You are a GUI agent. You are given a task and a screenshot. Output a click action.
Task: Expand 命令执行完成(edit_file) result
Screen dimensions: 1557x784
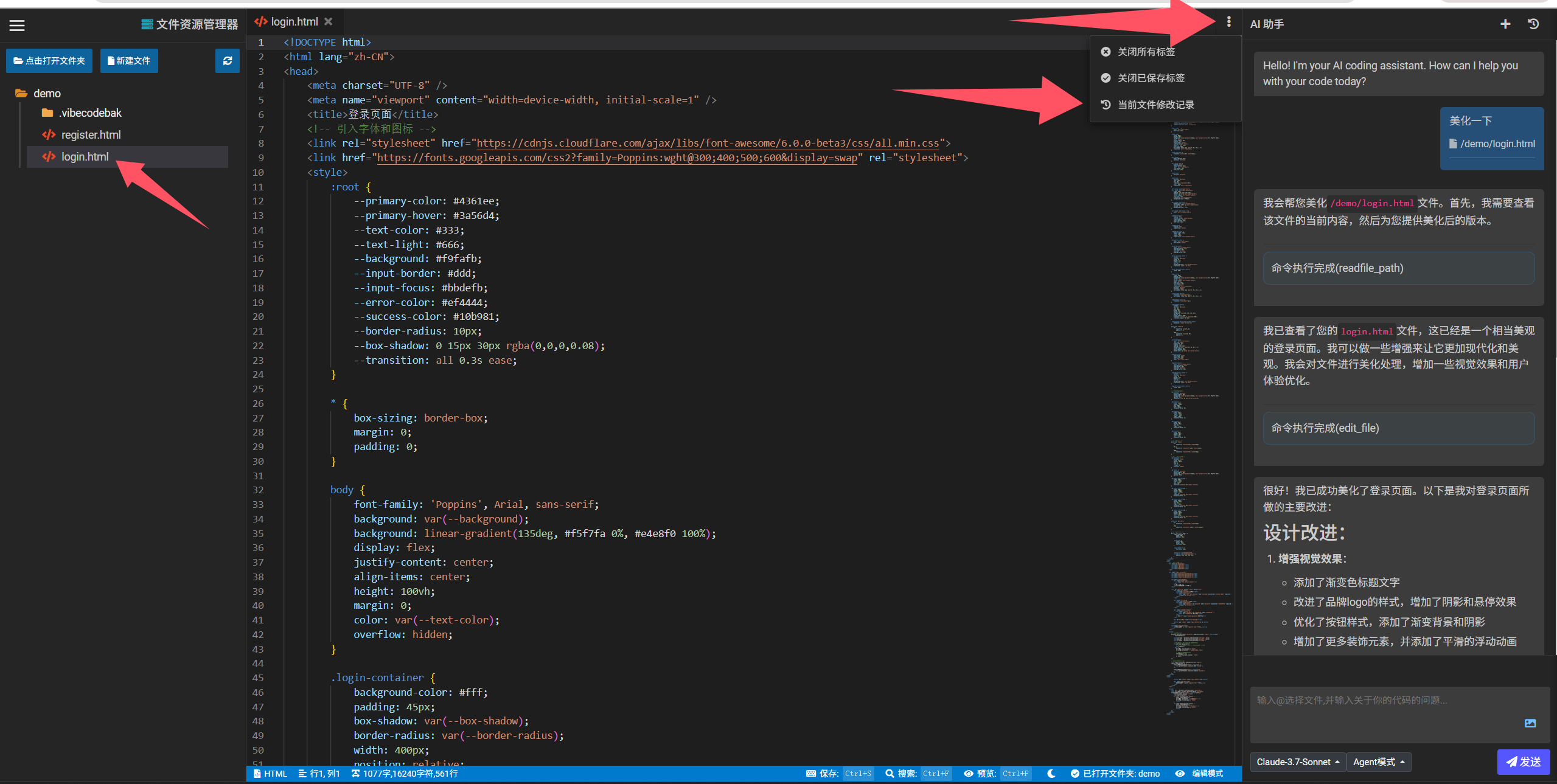click(1398, 428)
